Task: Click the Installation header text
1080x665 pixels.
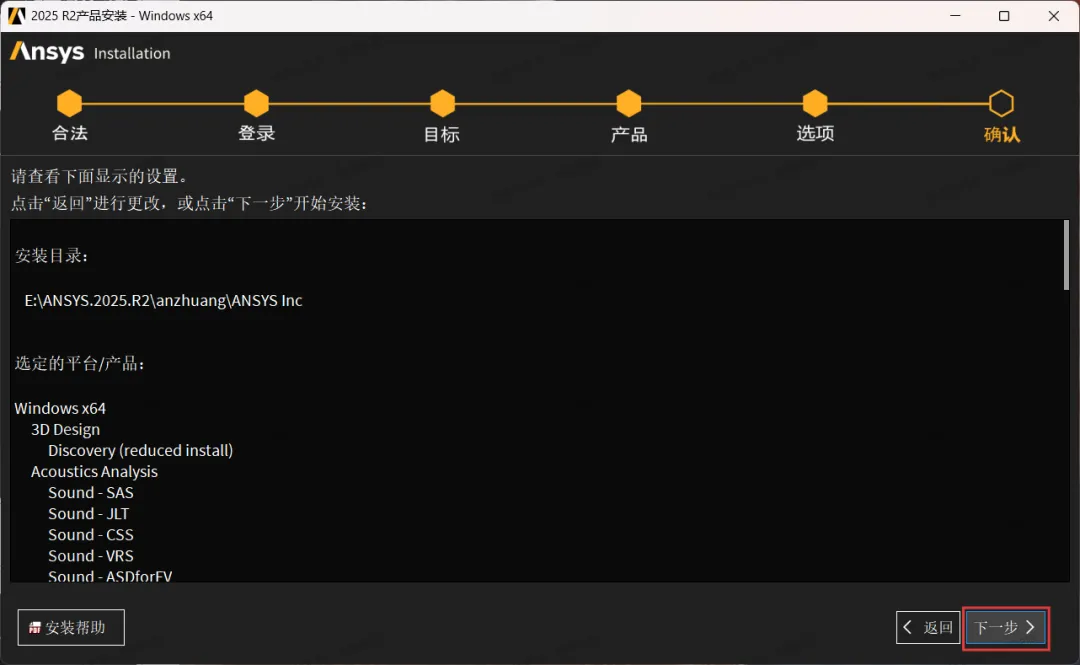Action: point(132,53)
